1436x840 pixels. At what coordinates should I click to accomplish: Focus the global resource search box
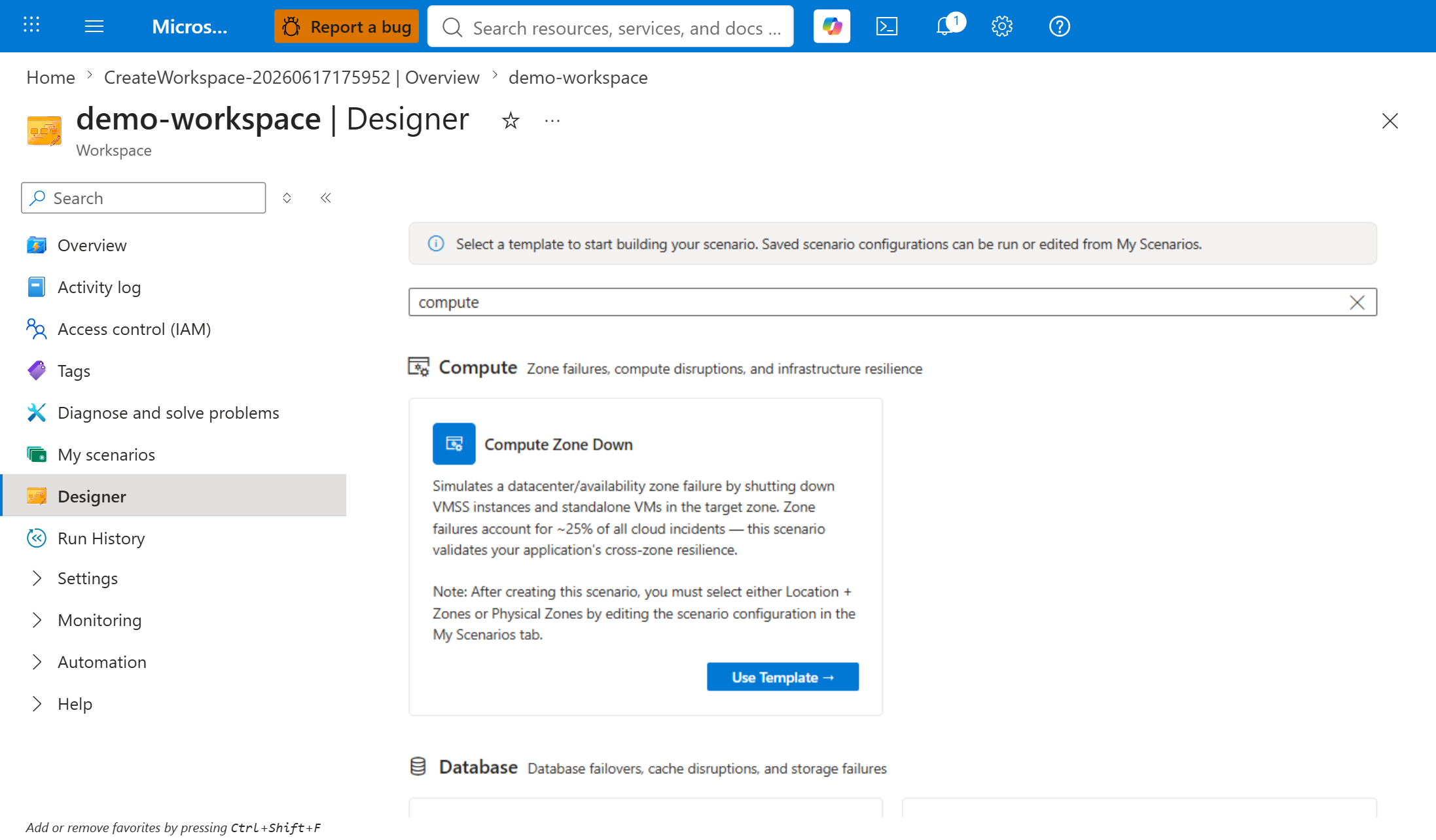610,27
